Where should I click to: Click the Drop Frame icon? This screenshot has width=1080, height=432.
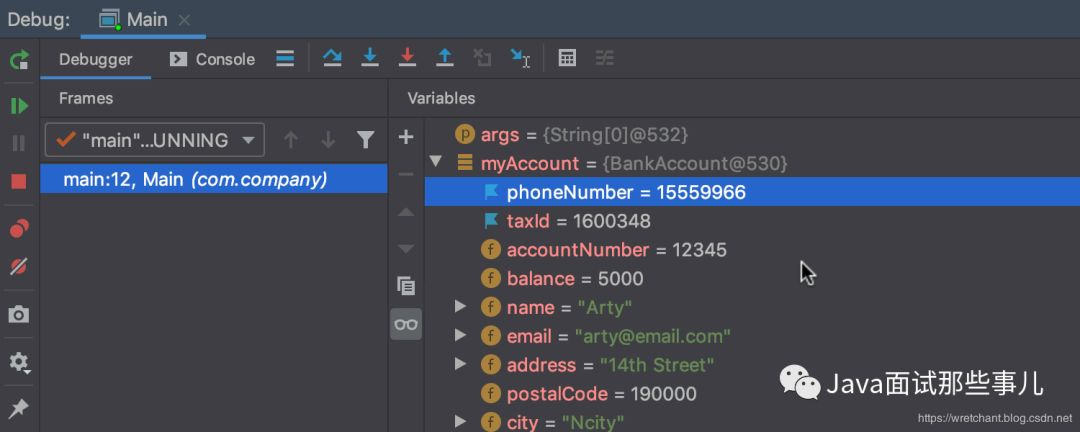482,59
